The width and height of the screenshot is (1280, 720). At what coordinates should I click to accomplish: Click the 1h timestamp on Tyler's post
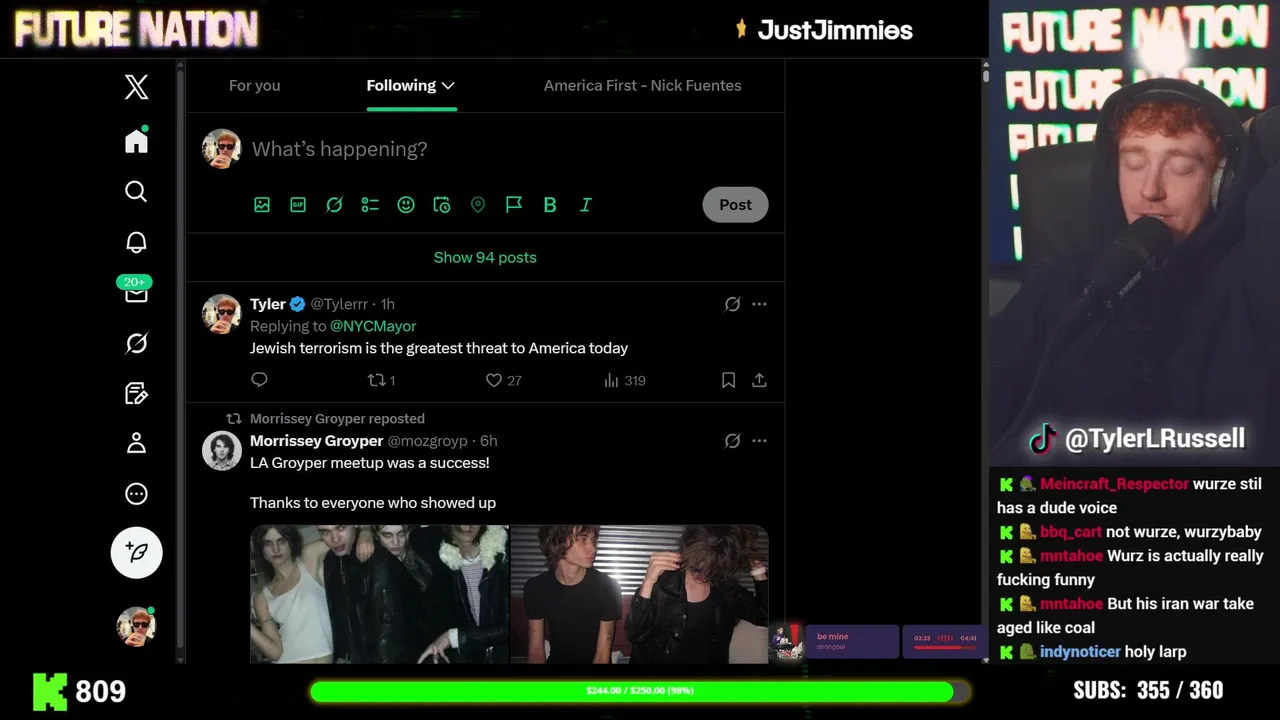pos(387,304)
